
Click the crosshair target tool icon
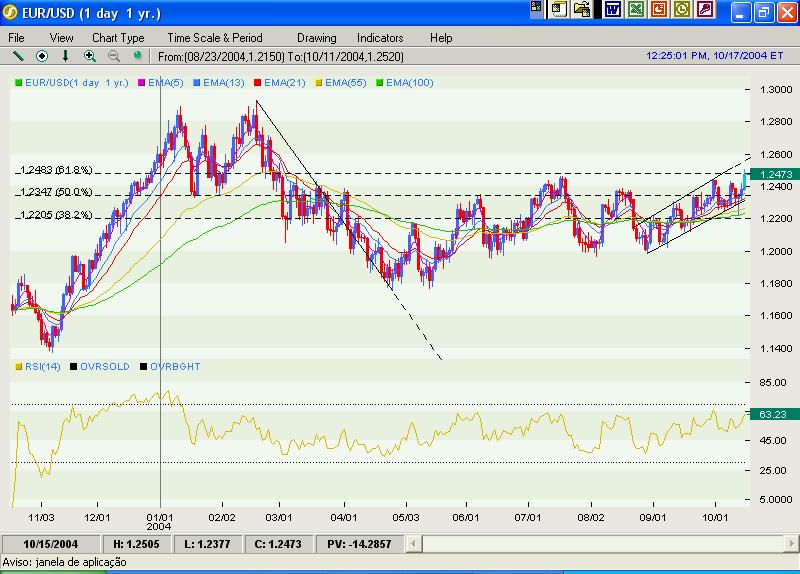click(42, 56)
